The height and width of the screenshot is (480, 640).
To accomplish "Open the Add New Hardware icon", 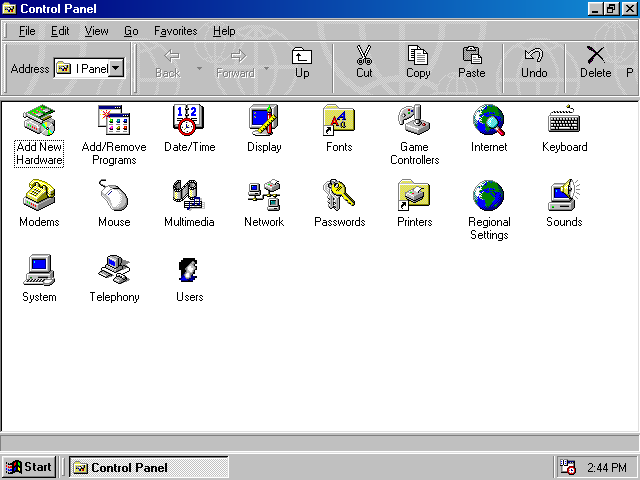I will point(39,121).
